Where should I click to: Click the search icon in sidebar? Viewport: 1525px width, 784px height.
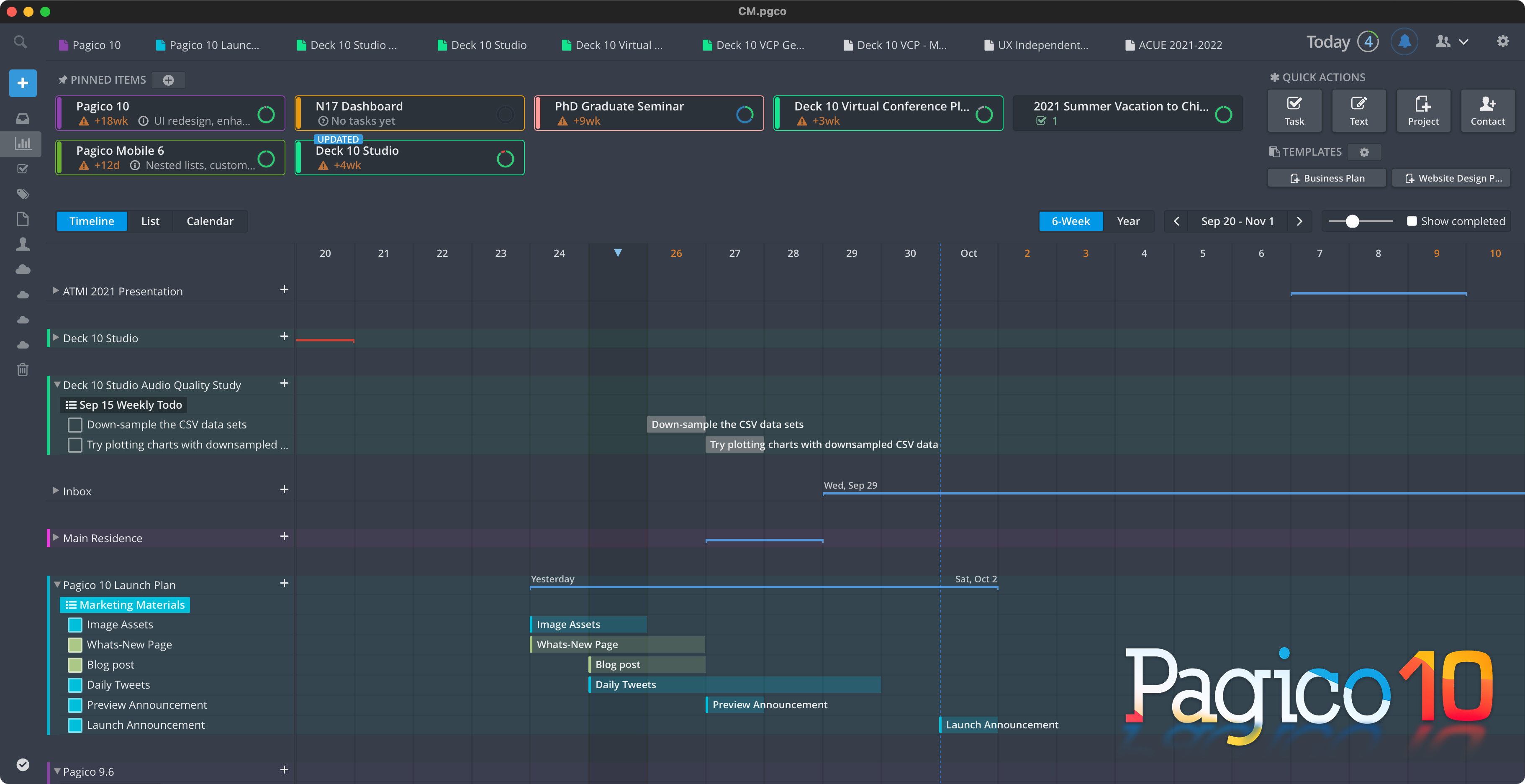20,41
